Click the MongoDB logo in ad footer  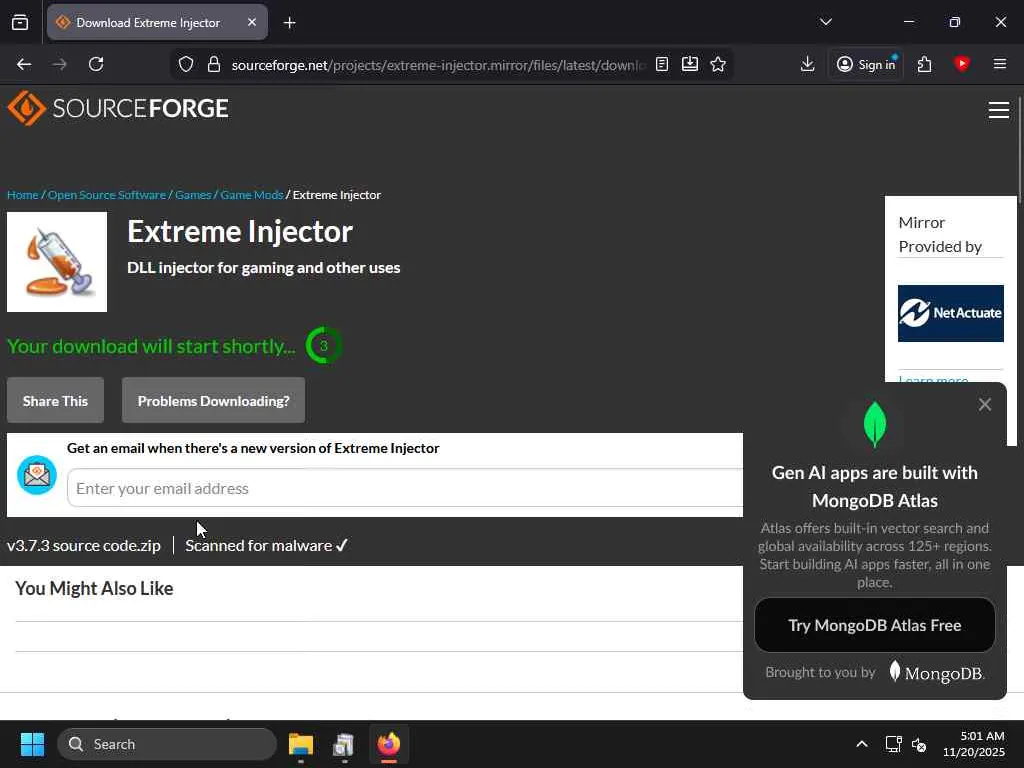(x=936, y=672)
